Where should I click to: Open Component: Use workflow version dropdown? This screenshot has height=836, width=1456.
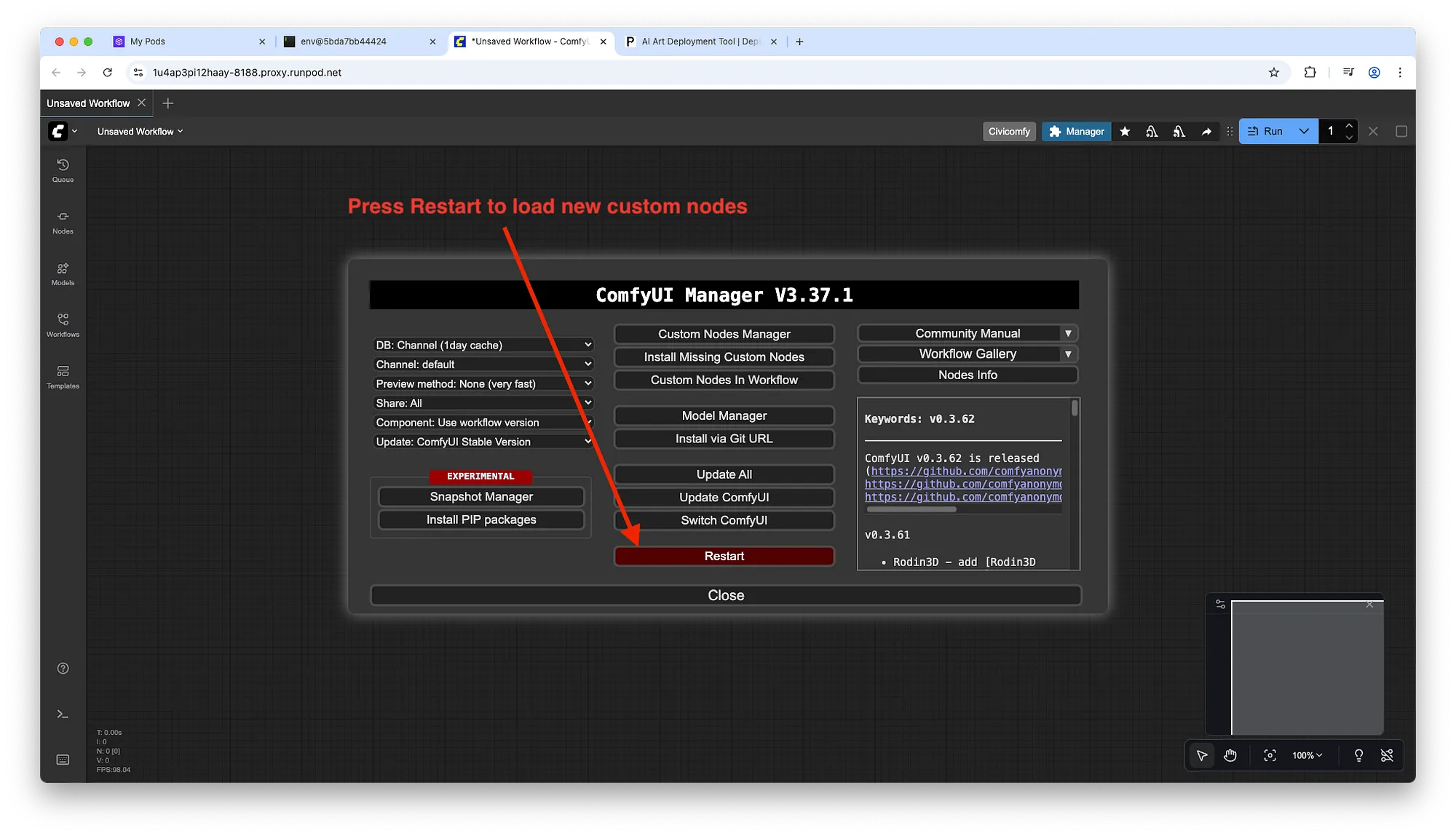point(483,422)
